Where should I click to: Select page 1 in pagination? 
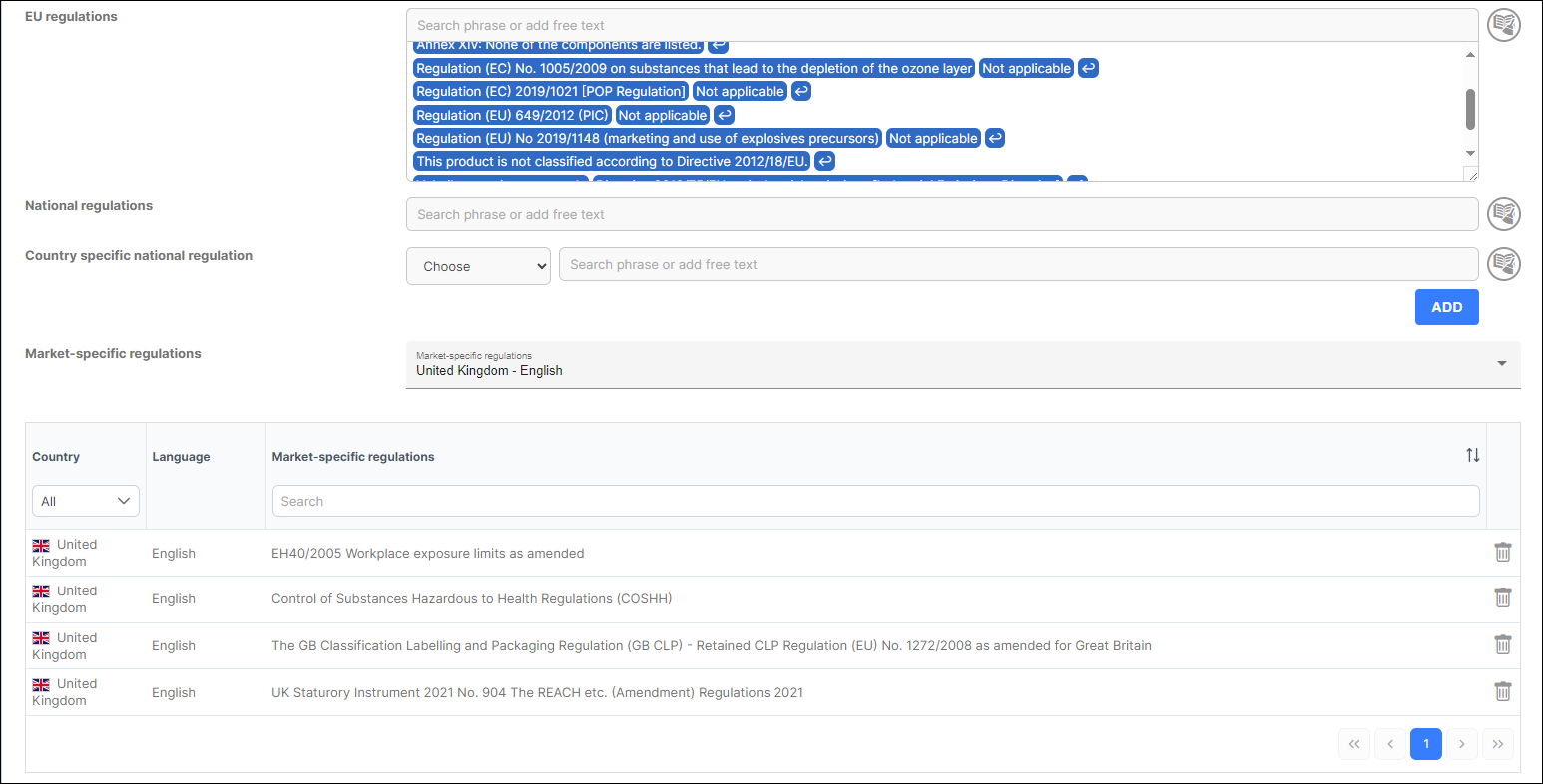[1426, 744]
